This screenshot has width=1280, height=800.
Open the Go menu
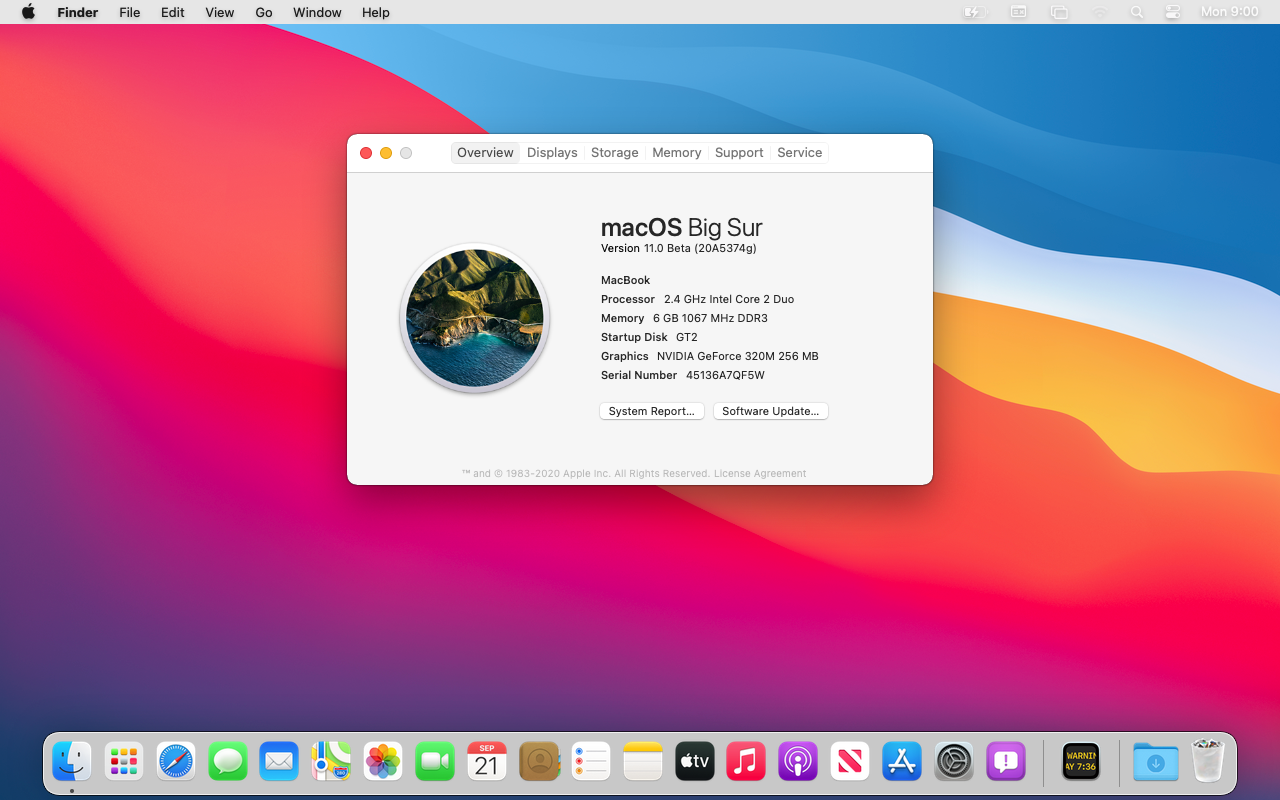point(264,12)
